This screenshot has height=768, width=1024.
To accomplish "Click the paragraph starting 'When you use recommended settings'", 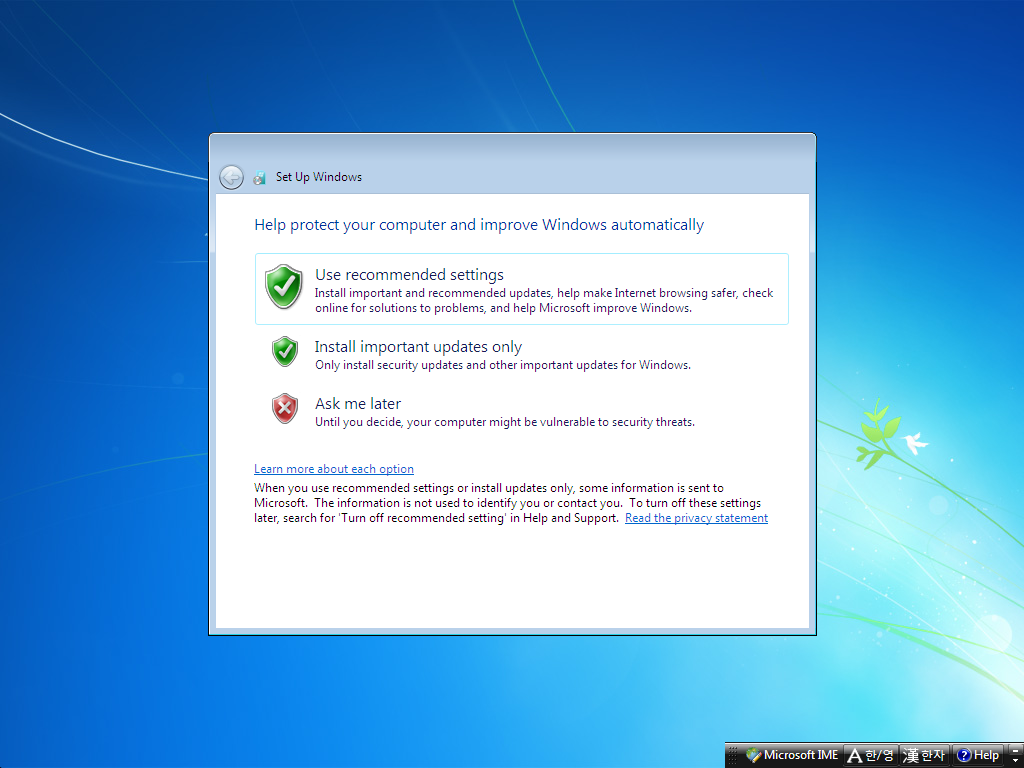I will click(x=511, y=503).
